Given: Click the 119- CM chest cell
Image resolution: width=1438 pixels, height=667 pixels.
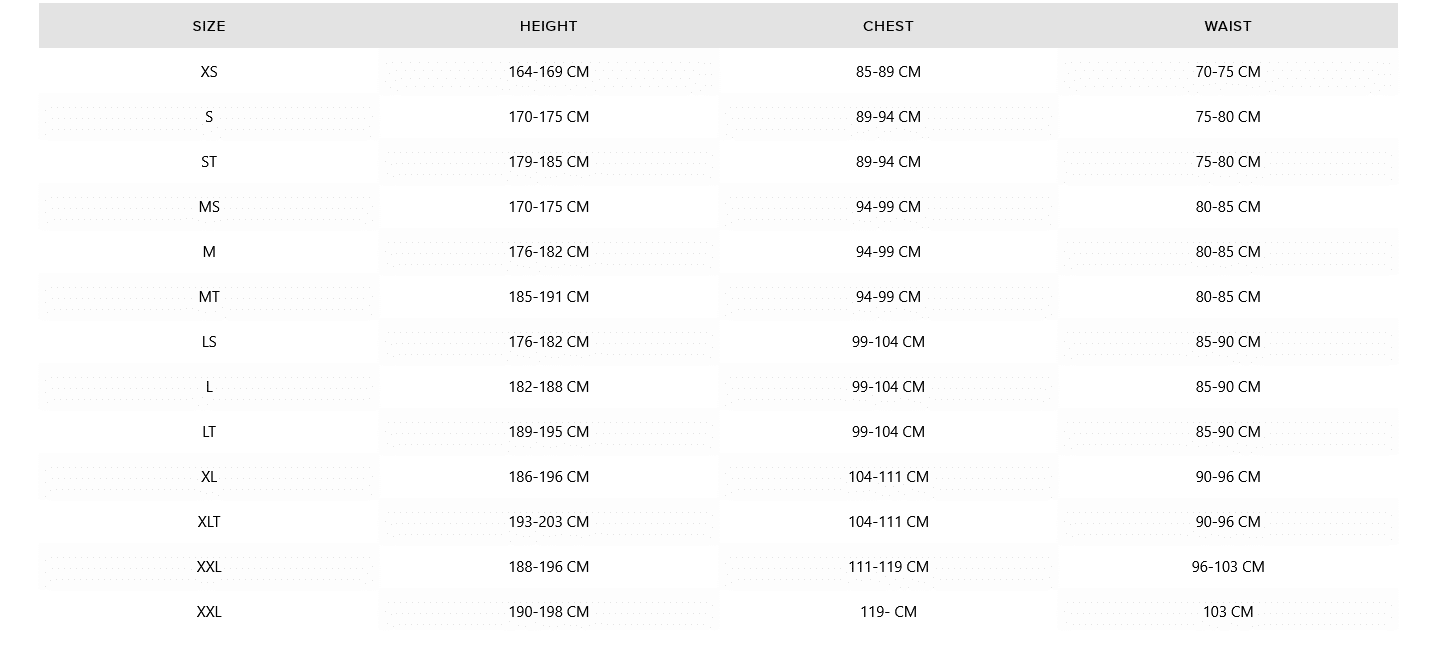Looking at the screenshot, I should [x=888, y=612].
